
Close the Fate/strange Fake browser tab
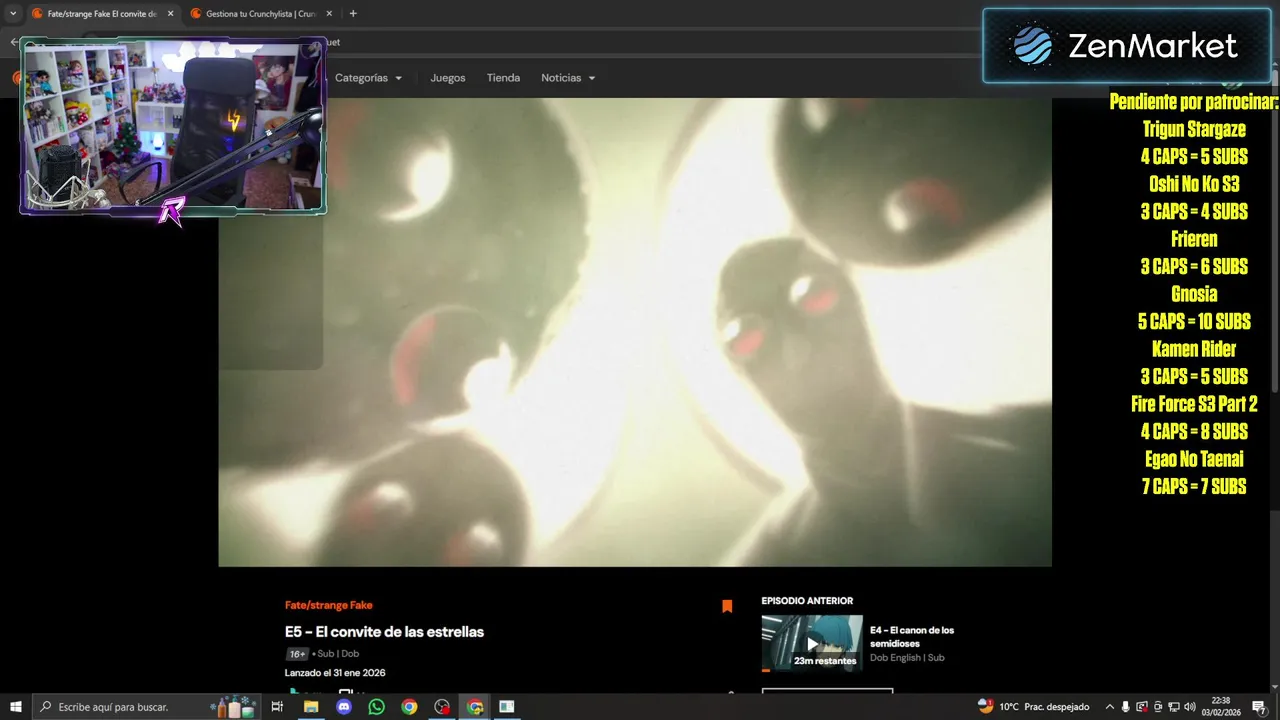click(170, 14)
